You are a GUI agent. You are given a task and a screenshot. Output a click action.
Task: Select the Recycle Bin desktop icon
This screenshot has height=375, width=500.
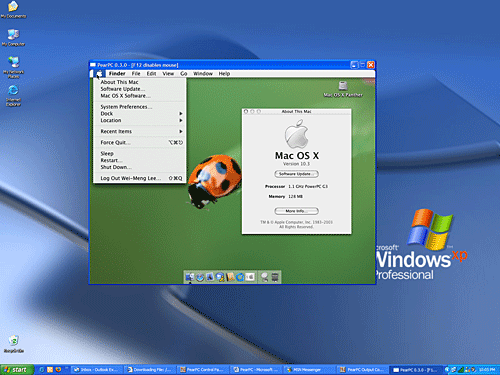(x=13, y=344)
